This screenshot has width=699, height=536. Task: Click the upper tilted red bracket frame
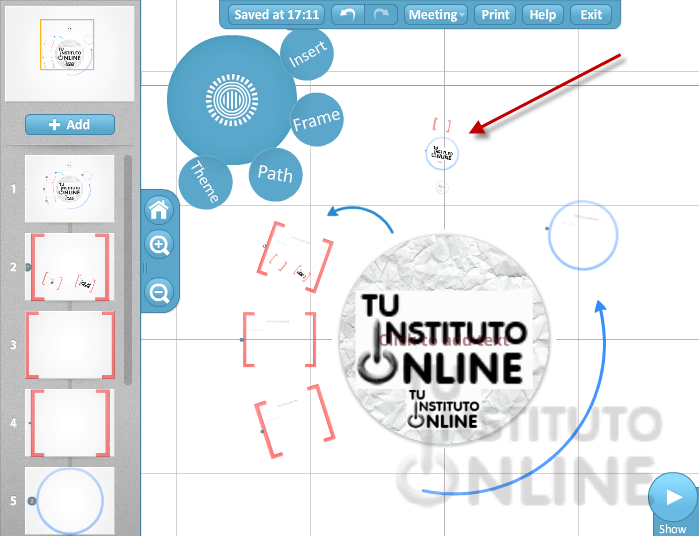coord(295,256)
